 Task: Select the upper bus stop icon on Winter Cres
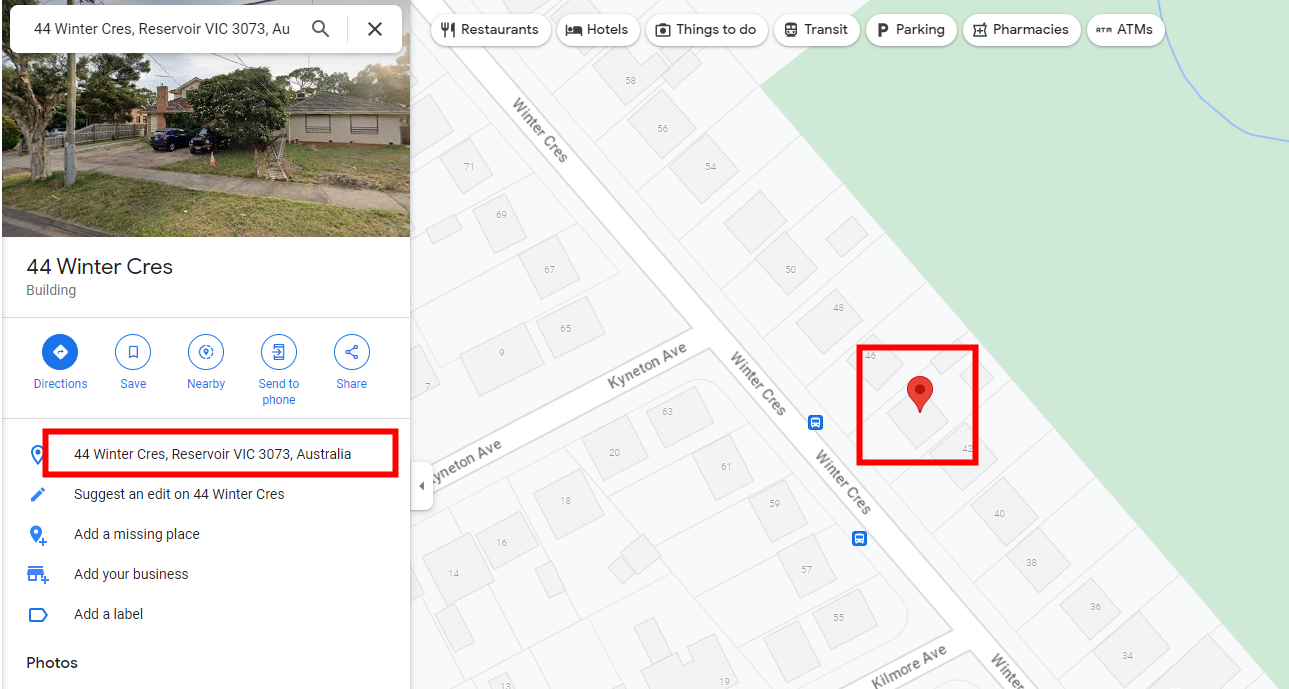pyautogui.click(x=815, y=422)
